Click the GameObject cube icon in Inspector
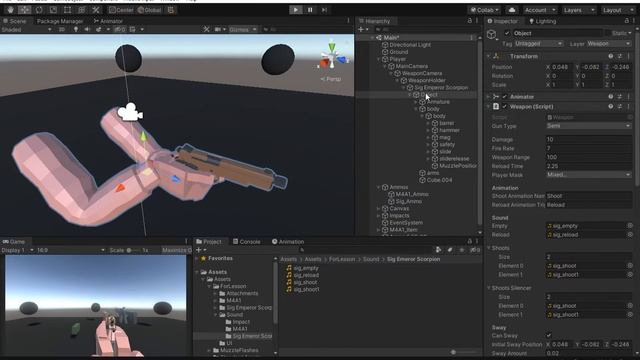 (492, 34)
